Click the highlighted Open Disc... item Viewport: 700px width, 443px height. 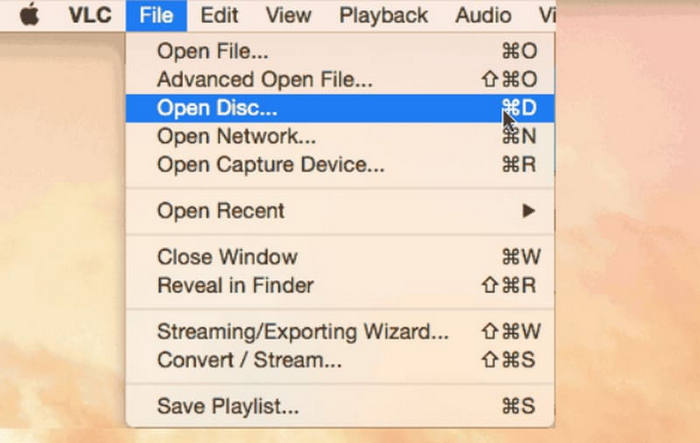tap(340, 108)
